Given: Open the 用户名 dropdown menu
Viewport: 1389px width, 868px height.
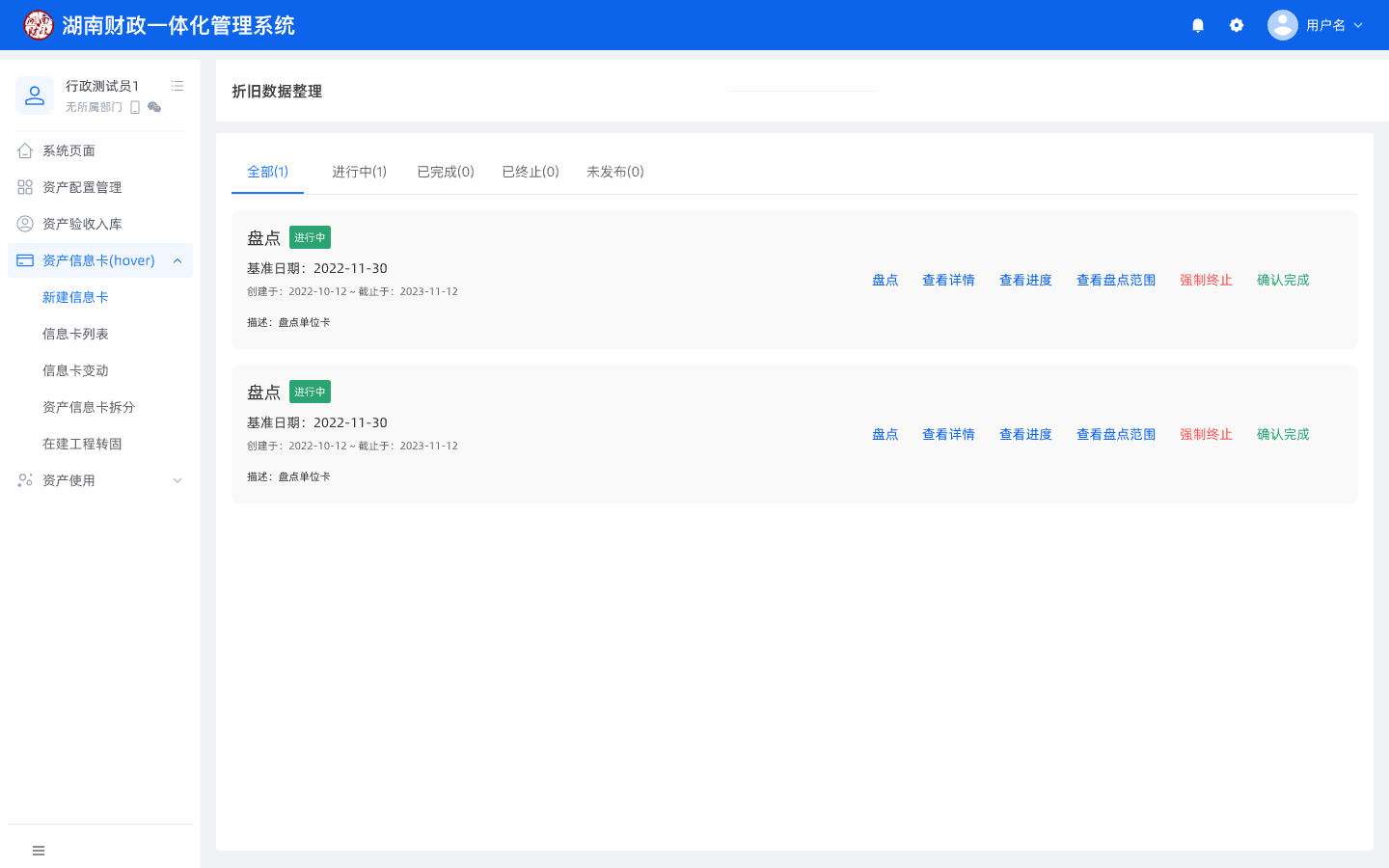Looking at the screenshot, I should pos(1335,25).
